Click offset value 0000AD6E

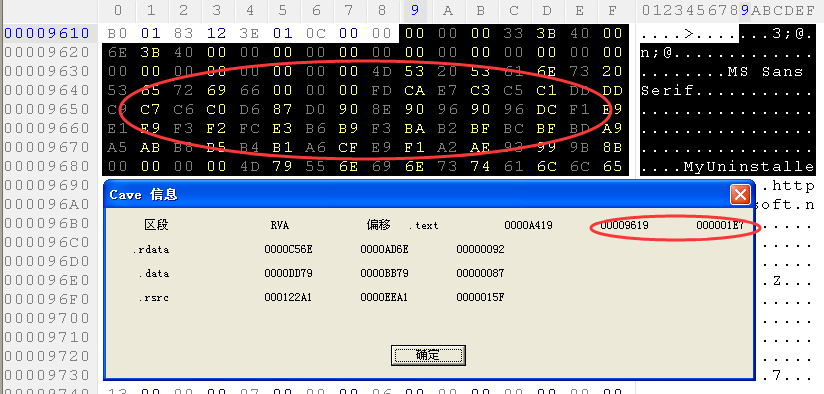(385, 250)
